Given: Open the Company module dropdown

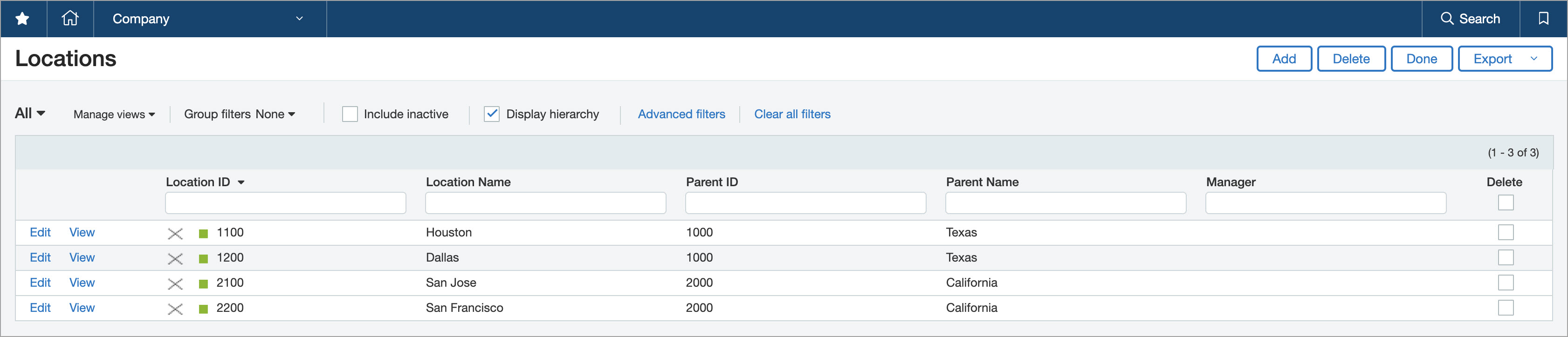Looking at the screenshot, I should coord(209,19).
